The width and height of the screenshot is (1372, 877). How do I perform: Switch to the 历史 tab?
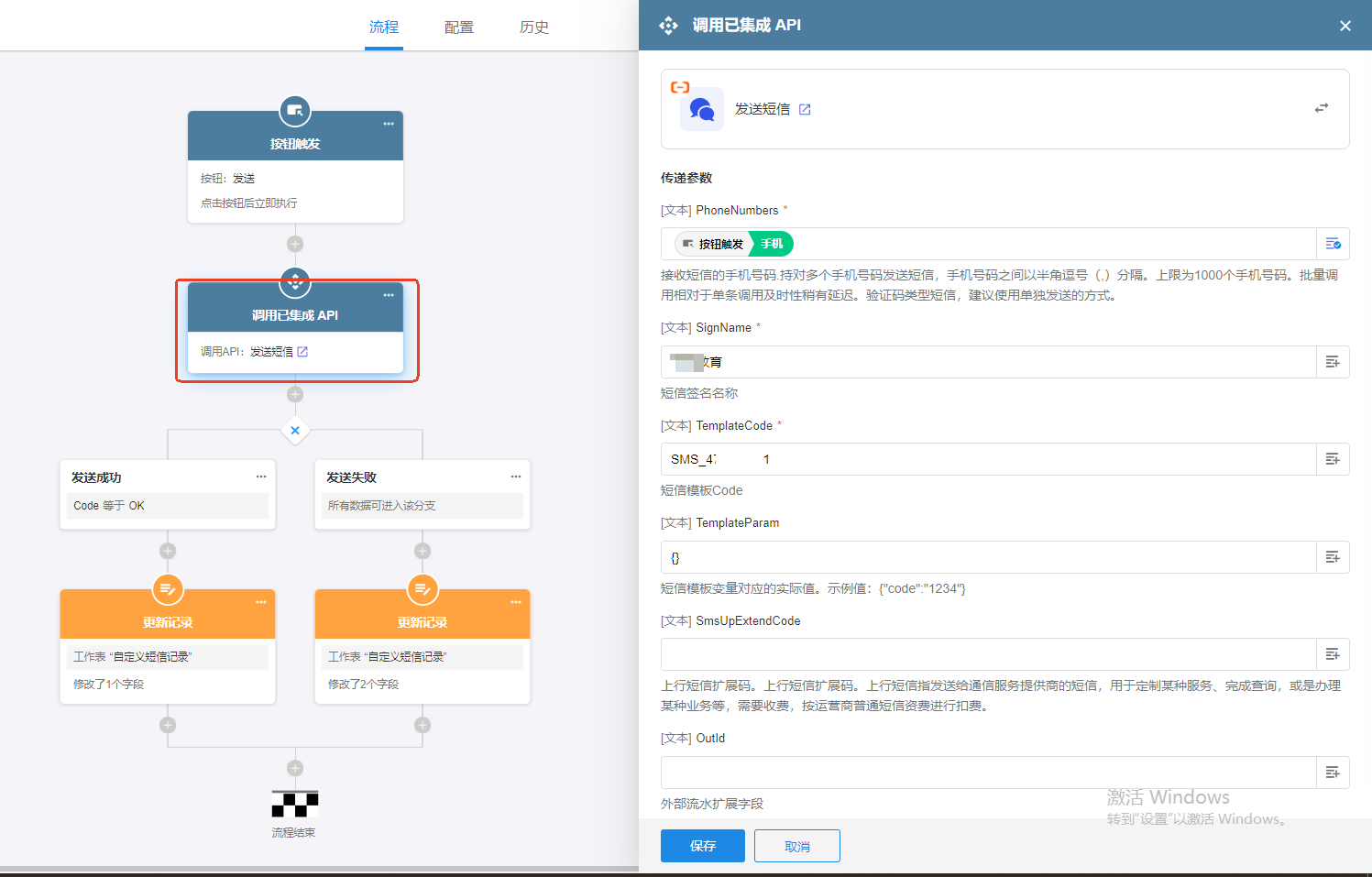click(x=533, y=27)
